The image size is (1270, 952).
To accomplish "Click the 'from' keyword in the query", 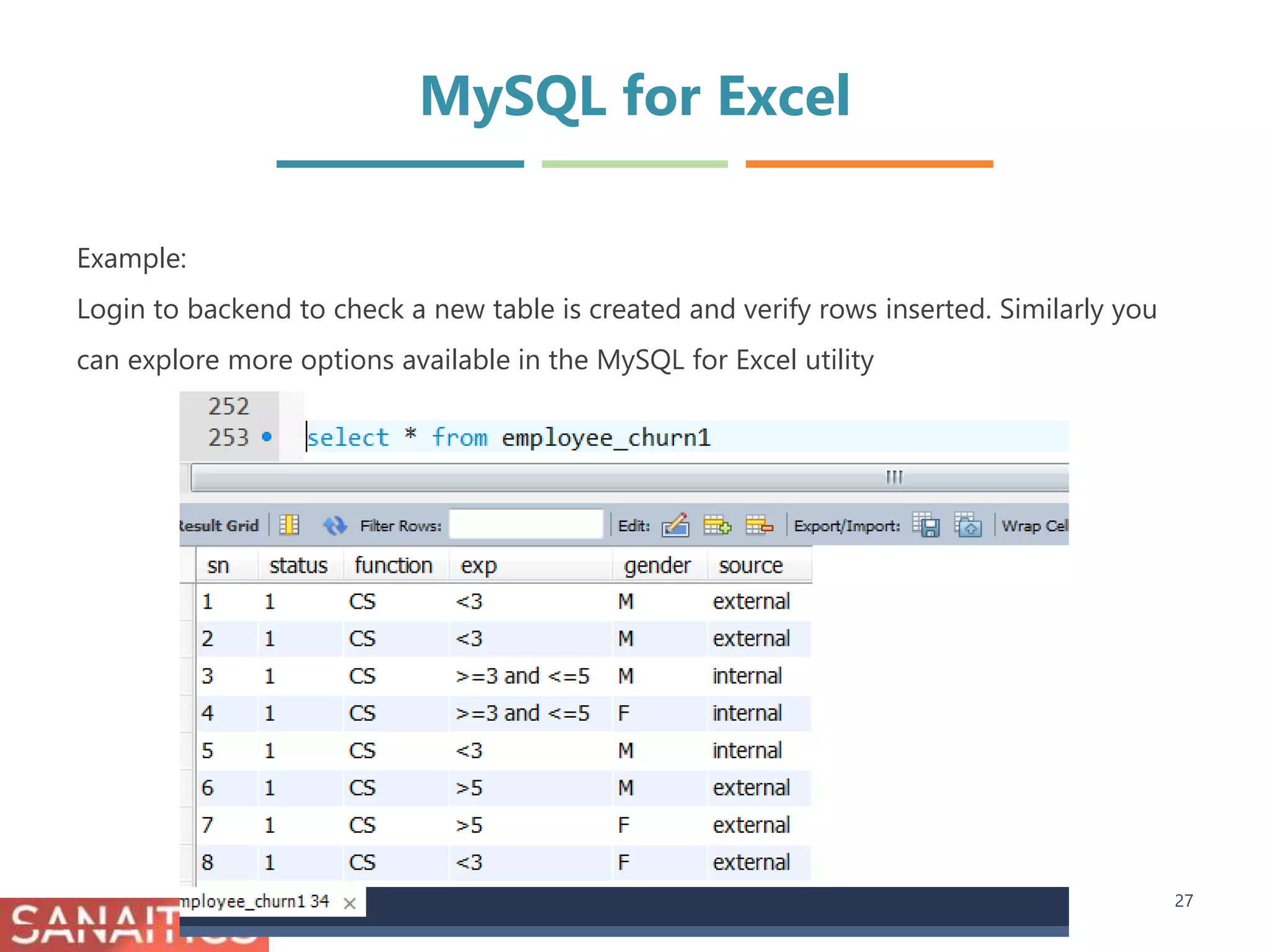I will (460, 438).
